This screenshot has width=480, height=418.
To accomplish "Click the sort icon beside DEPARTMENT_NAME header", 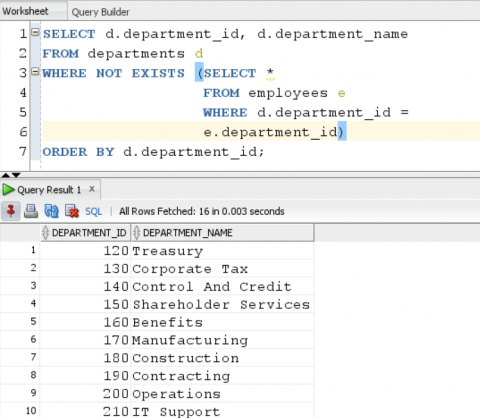I will point(136,233).
